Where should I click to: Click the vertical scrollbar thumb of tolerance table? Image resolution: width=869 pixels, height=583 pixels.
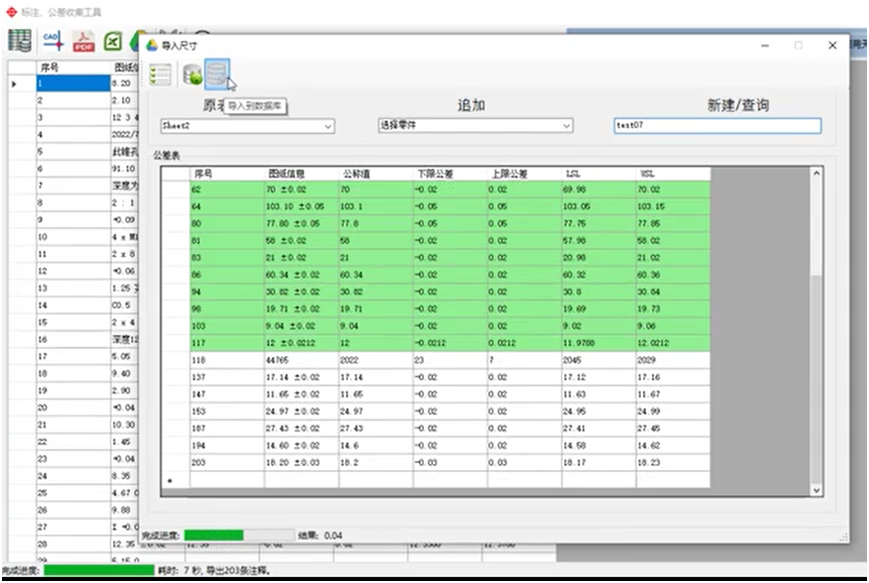click(x=816, y=378)
